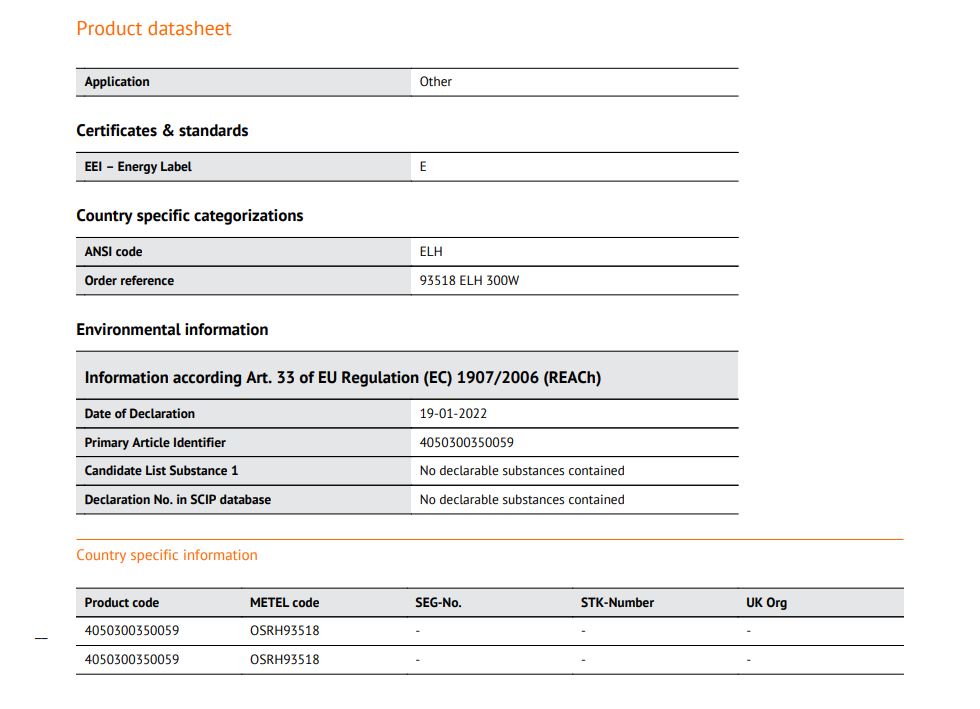The image size is (980, 709).
Task: Click the SCIP database declaration value
Action: click(522, 500)
